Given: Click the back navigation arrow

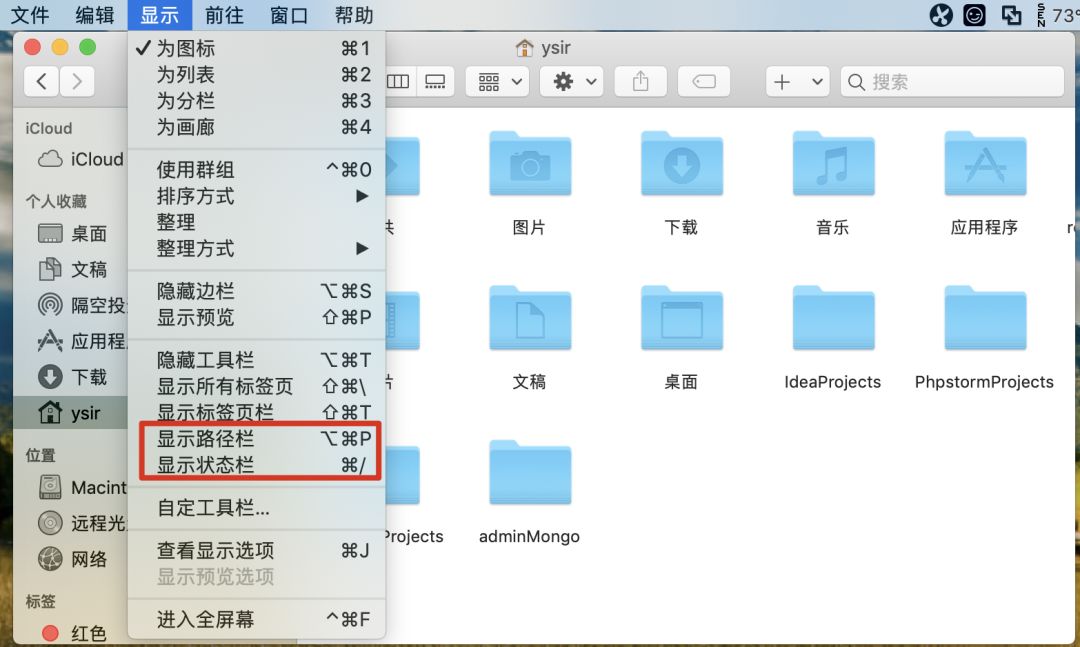Looking at the screenshot, I should tap(41, 81).
